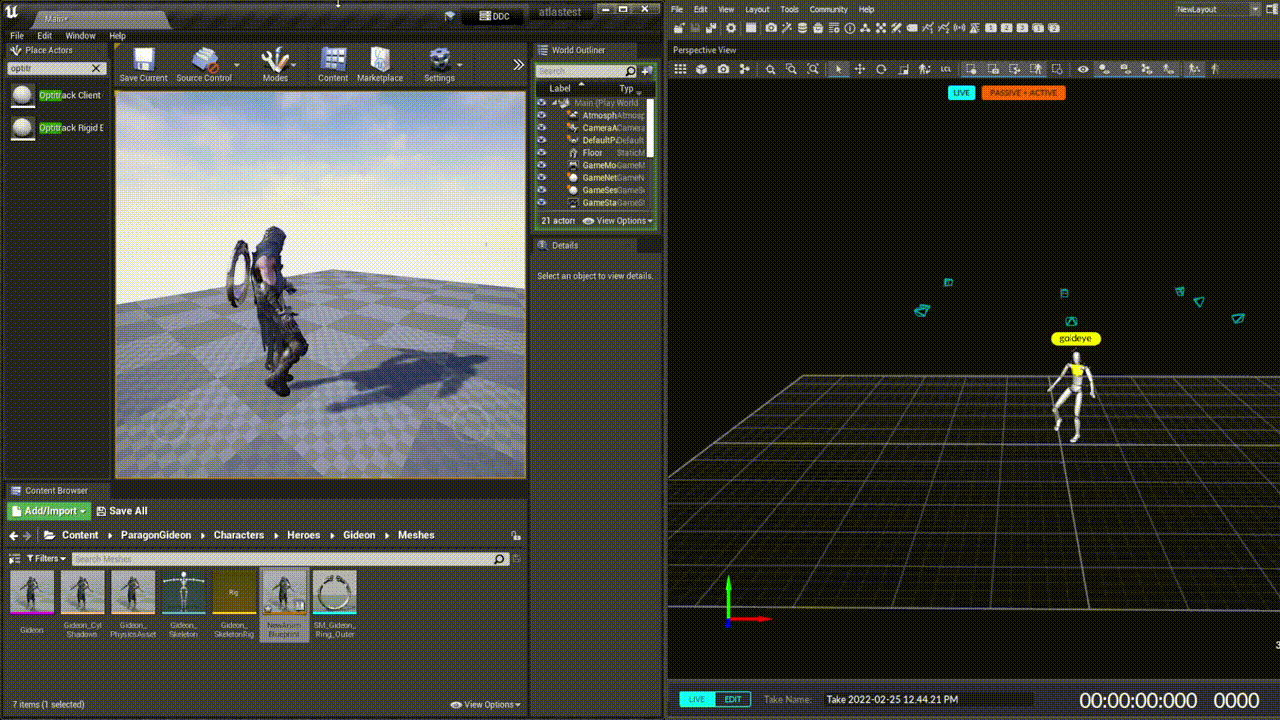Image resolution: width=1280 pixels, height=720 pixels.
Task: Open Add/Import dropdown in Content Browser
Action: (49, 511)
